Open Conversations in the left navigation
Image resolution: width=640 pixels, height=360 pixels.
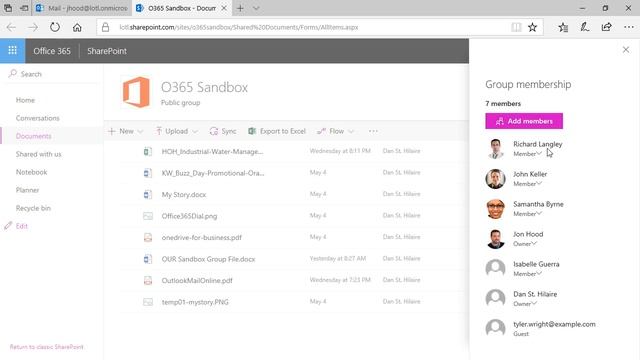click(x=38, y=118)
